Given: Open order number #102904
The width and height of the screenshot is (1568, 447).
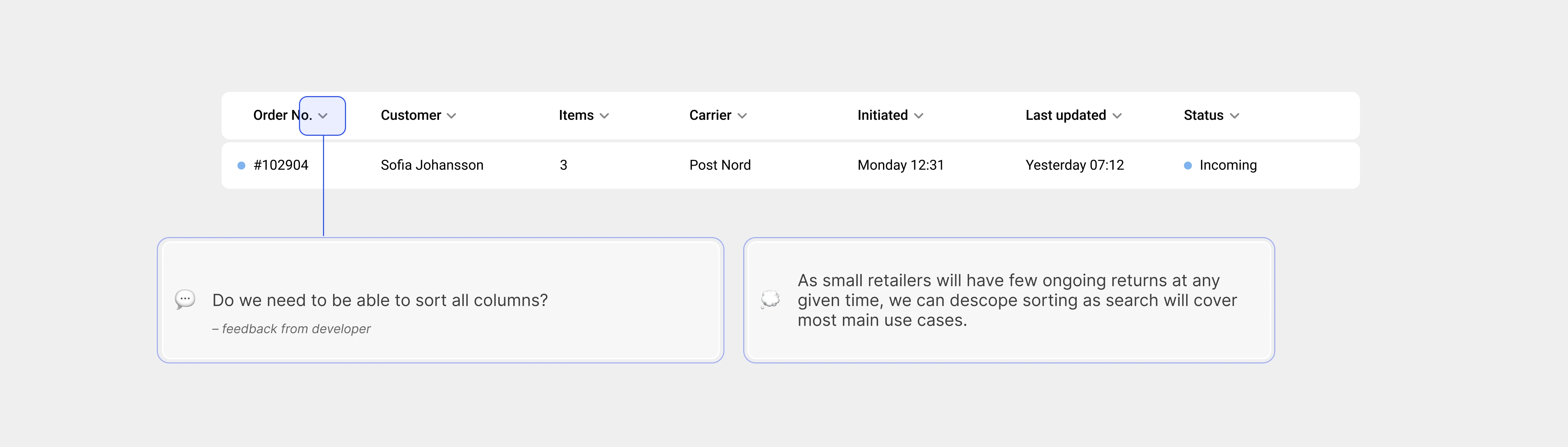Looking at the screenshot, I should click(x=280, y=165).
